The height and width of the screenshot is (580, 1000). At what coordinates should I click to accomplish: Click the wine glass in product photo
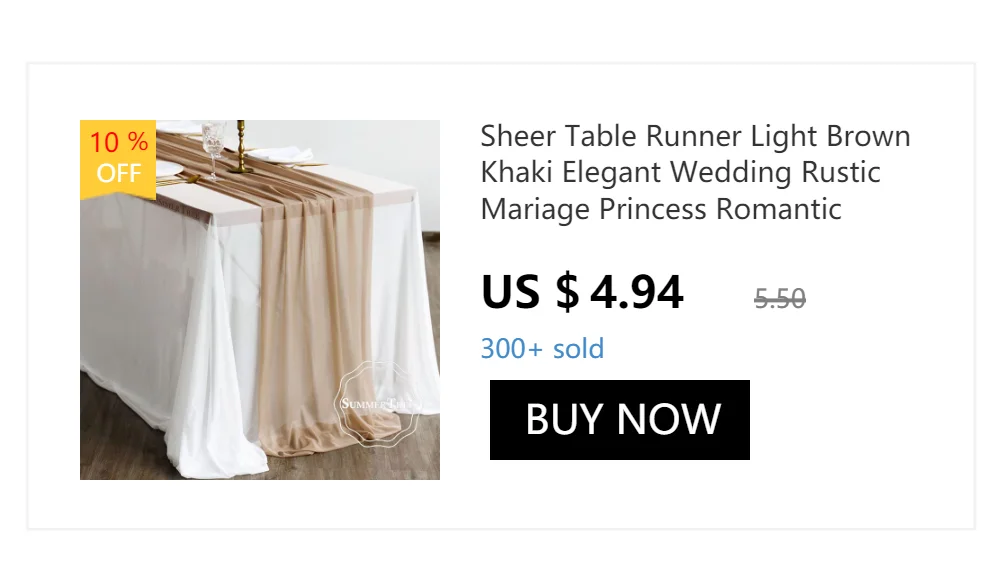point(212,140)
